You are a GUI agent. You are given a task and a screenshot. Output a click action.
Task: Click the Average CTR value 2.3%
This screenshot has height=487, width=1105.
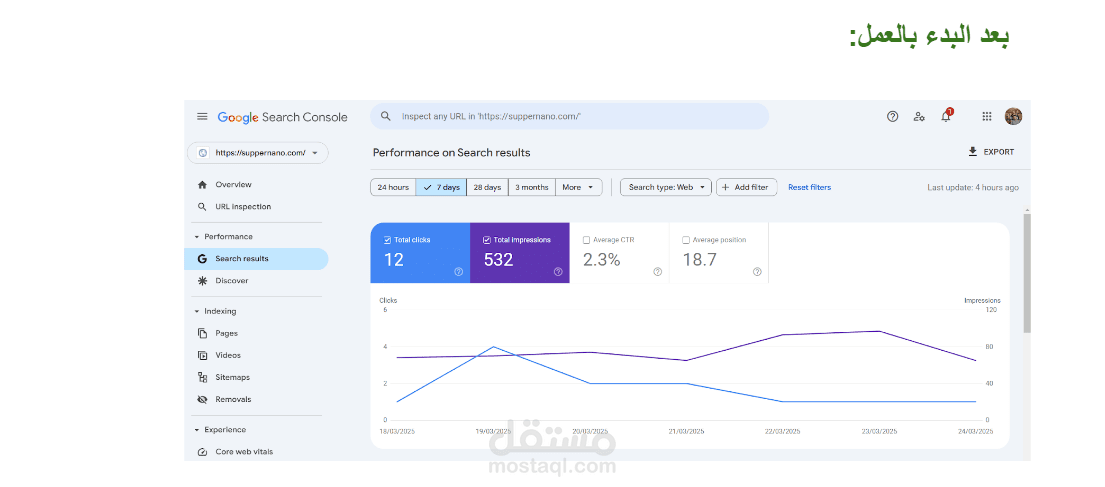pos(602,259)
